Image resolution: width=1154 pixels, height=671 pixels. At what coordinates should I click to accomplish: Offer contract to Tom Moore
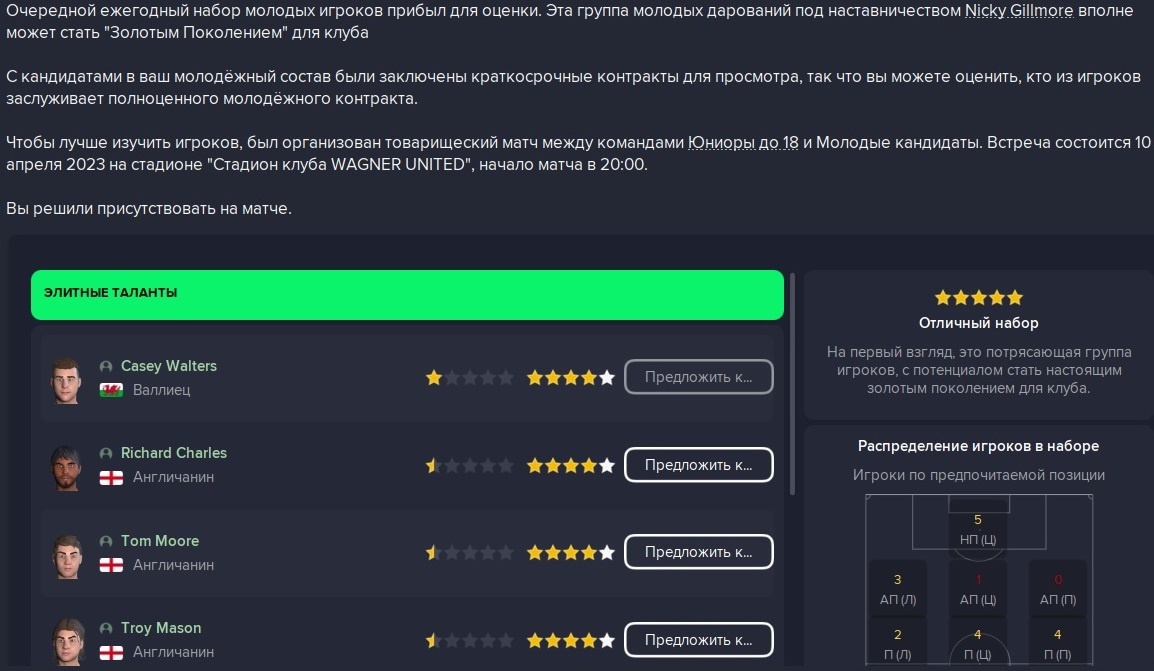[x=698, y=552]
